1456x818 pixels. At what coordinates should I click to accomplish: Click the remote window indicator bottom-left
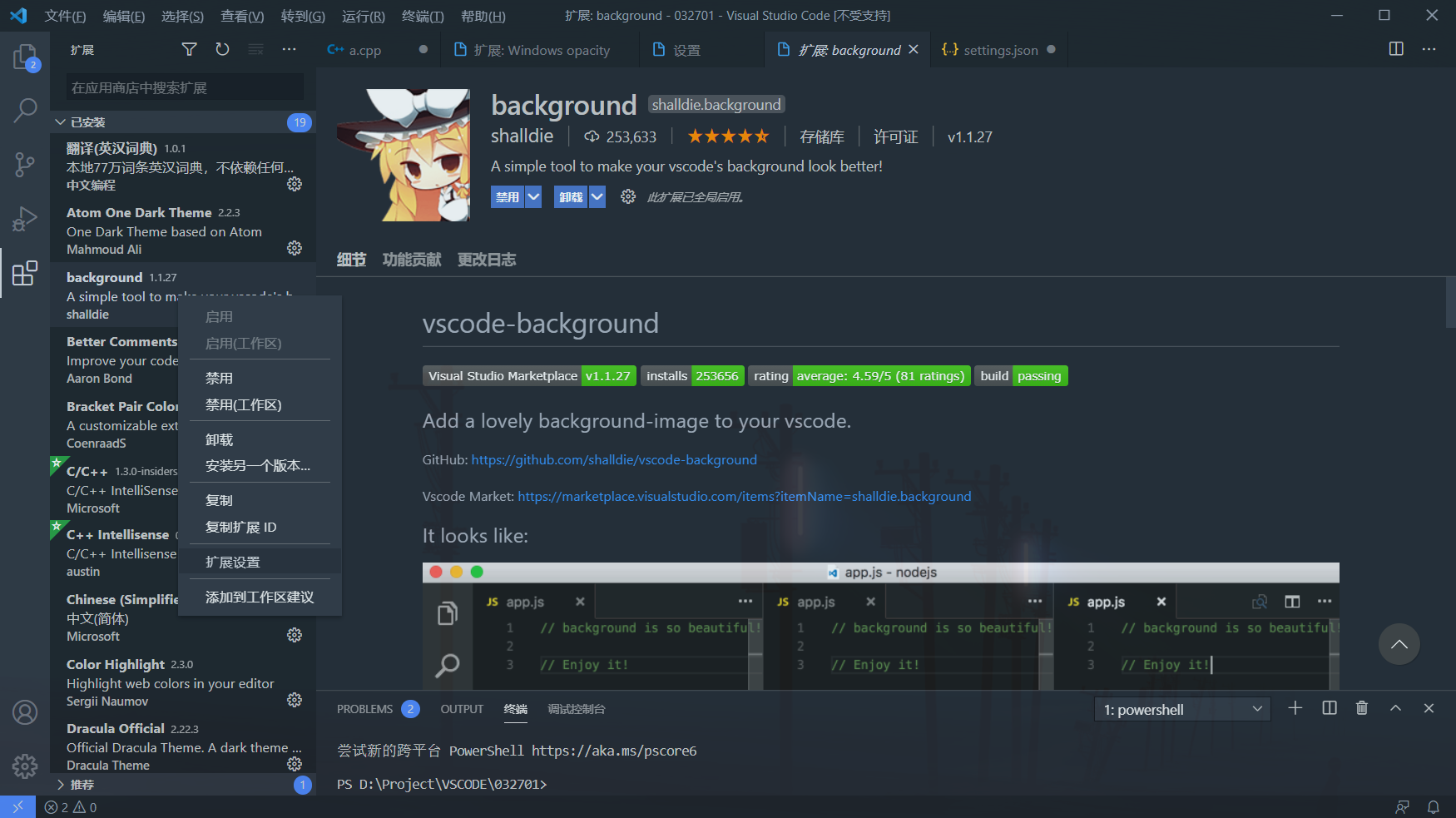tap(17, 806)
